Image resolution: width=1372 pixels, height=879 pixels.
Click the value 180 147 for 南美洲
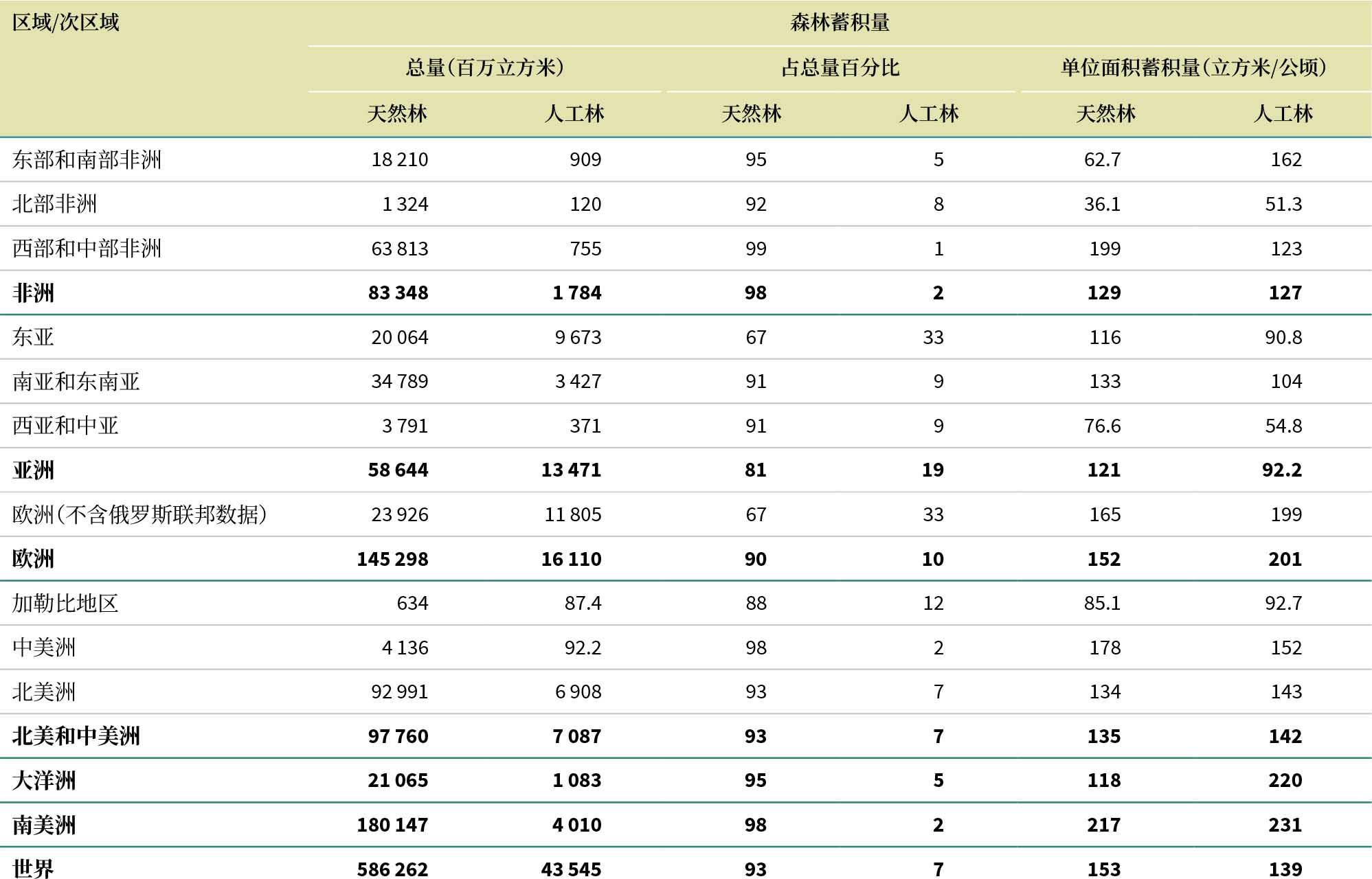392,825
